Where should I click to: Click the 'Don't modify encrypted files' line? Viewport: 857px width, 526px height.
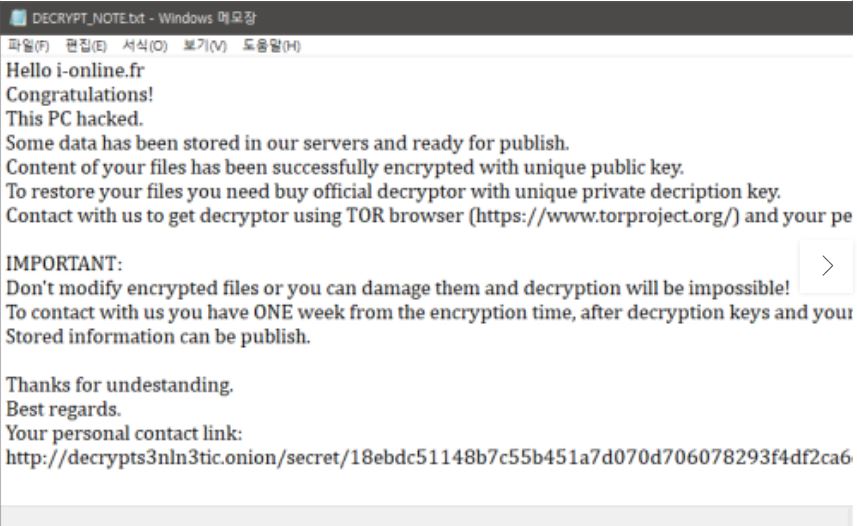click(398, 288)
